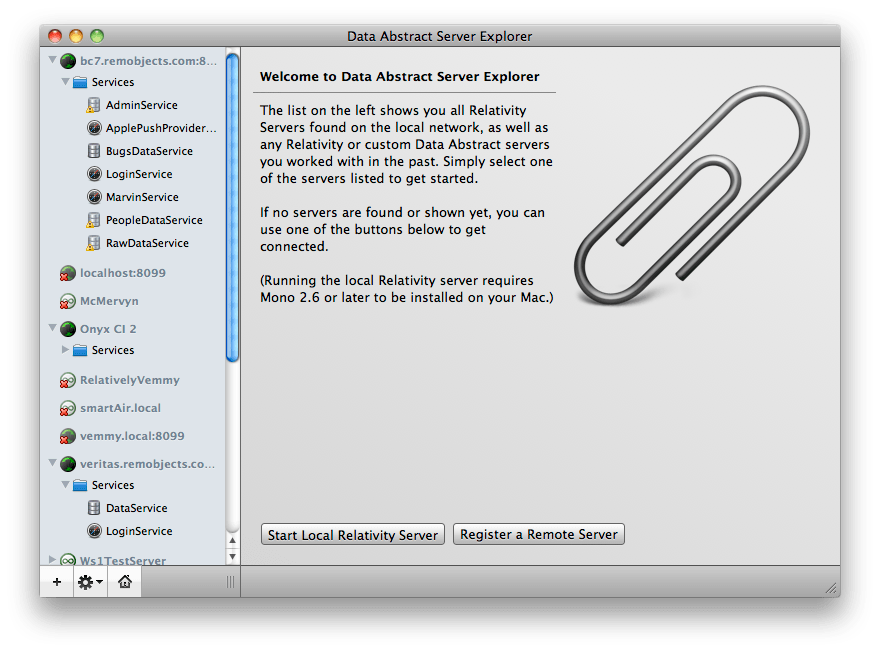Click Register a Remote Server
The image size is (880, 652).
tap(538, 534)
